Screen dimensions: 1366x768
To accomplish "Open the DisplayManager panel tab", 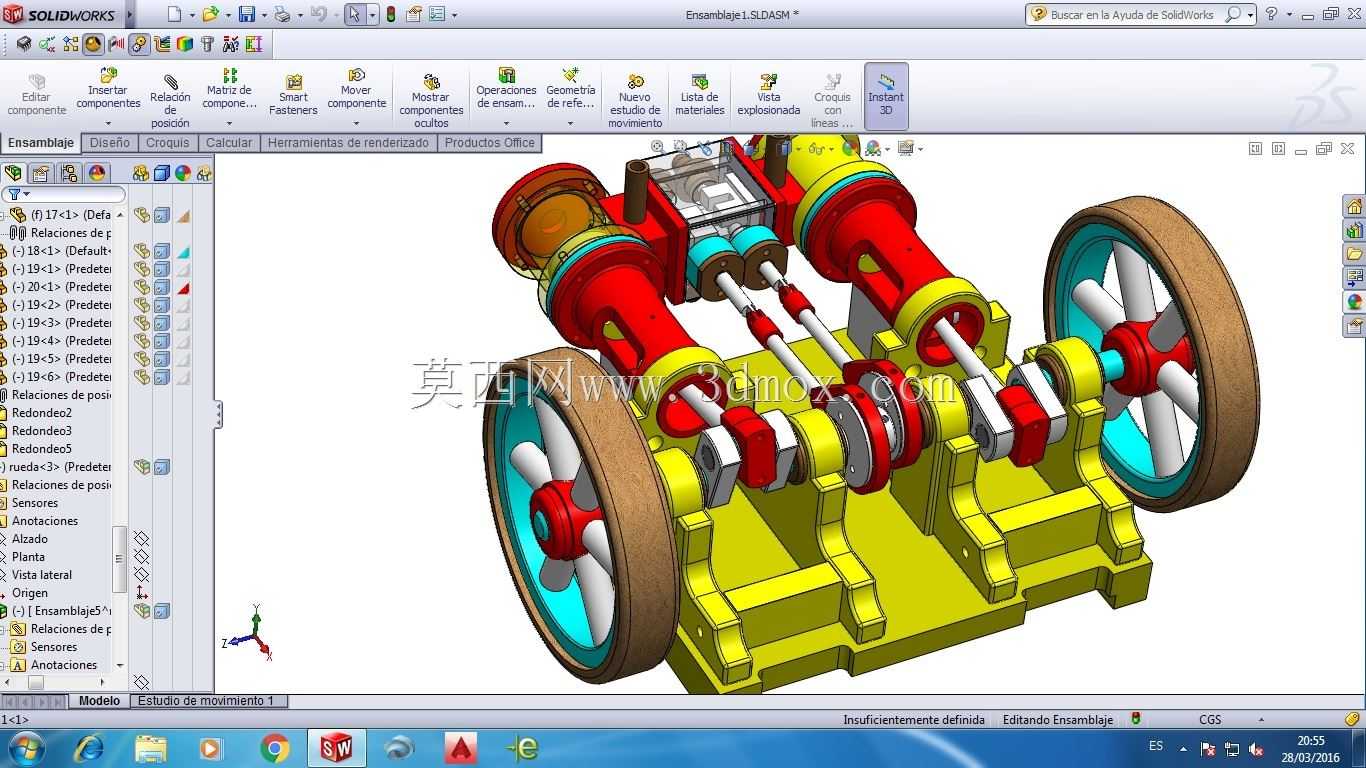I will click(97, 173).
